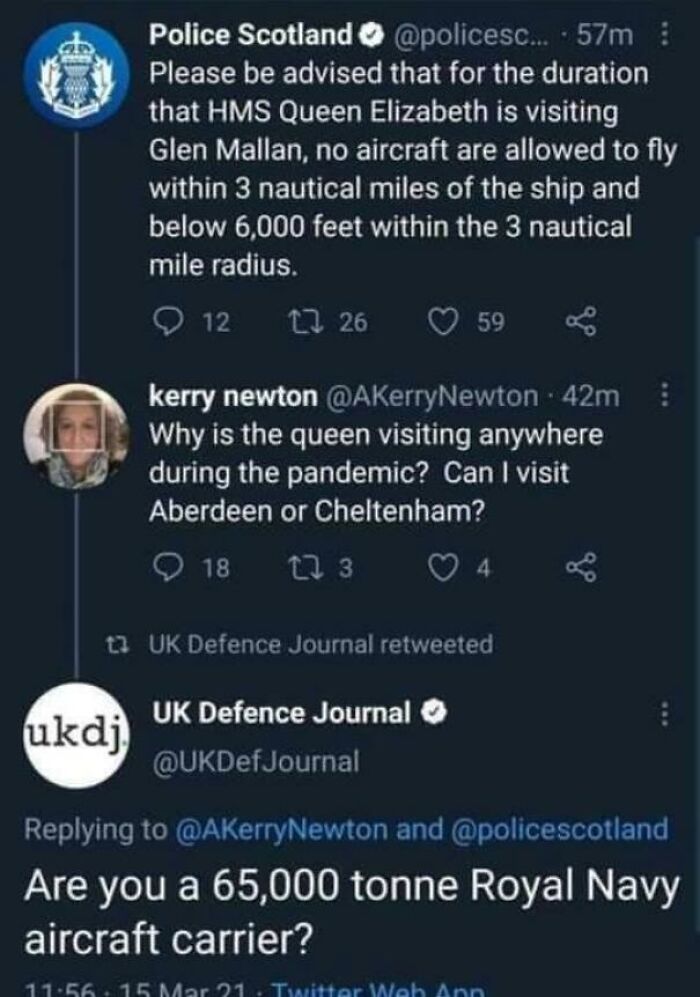
Task: Reply to kerry newton's tweet
Action: click(166, 569)
